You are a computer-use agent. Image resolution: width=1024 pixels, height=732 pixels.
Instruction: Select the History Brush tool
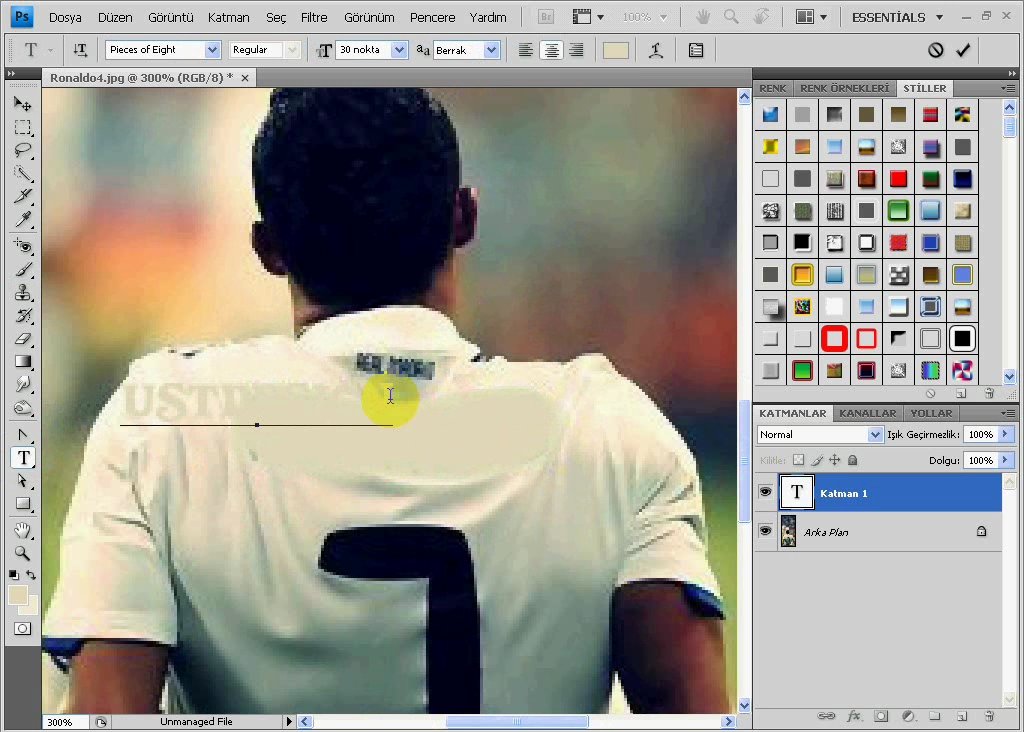click(23, 315)
